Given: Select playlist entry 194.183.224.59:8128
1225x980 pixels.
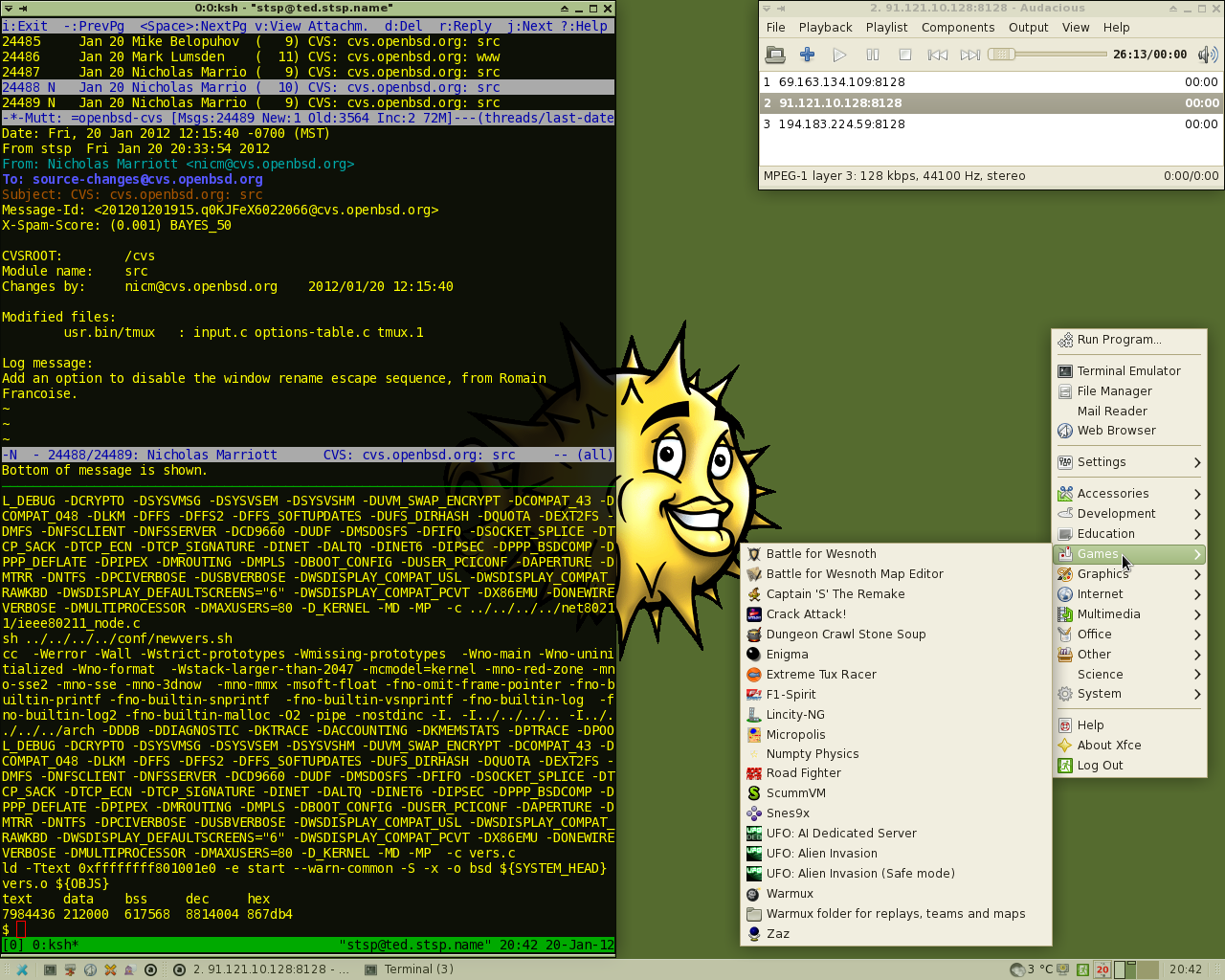Looking at the screenshot, I should coord(841,124).
